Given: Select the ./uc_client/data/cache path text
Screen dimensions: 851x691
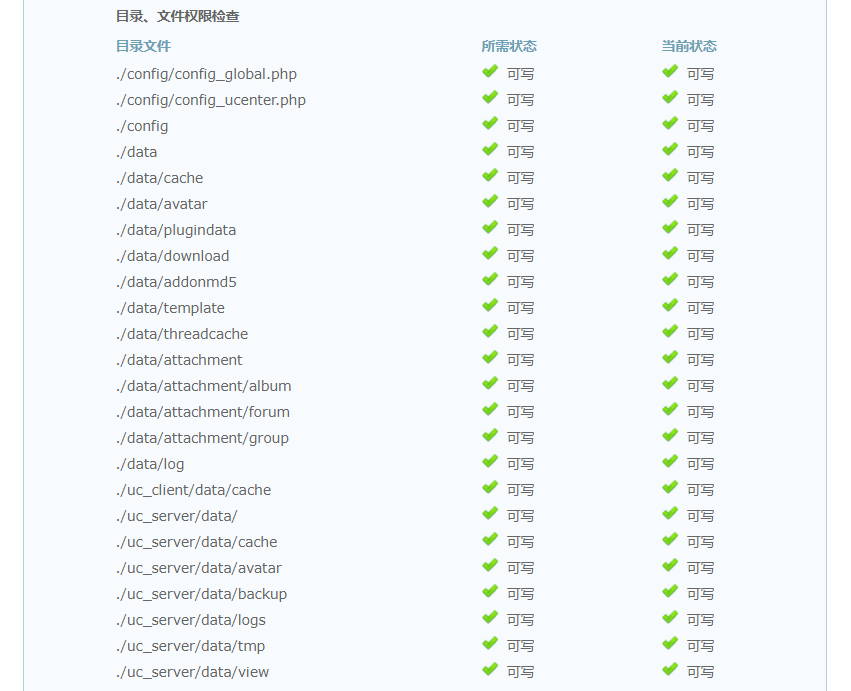Looking at the screenshot, I should coord(193,490).
